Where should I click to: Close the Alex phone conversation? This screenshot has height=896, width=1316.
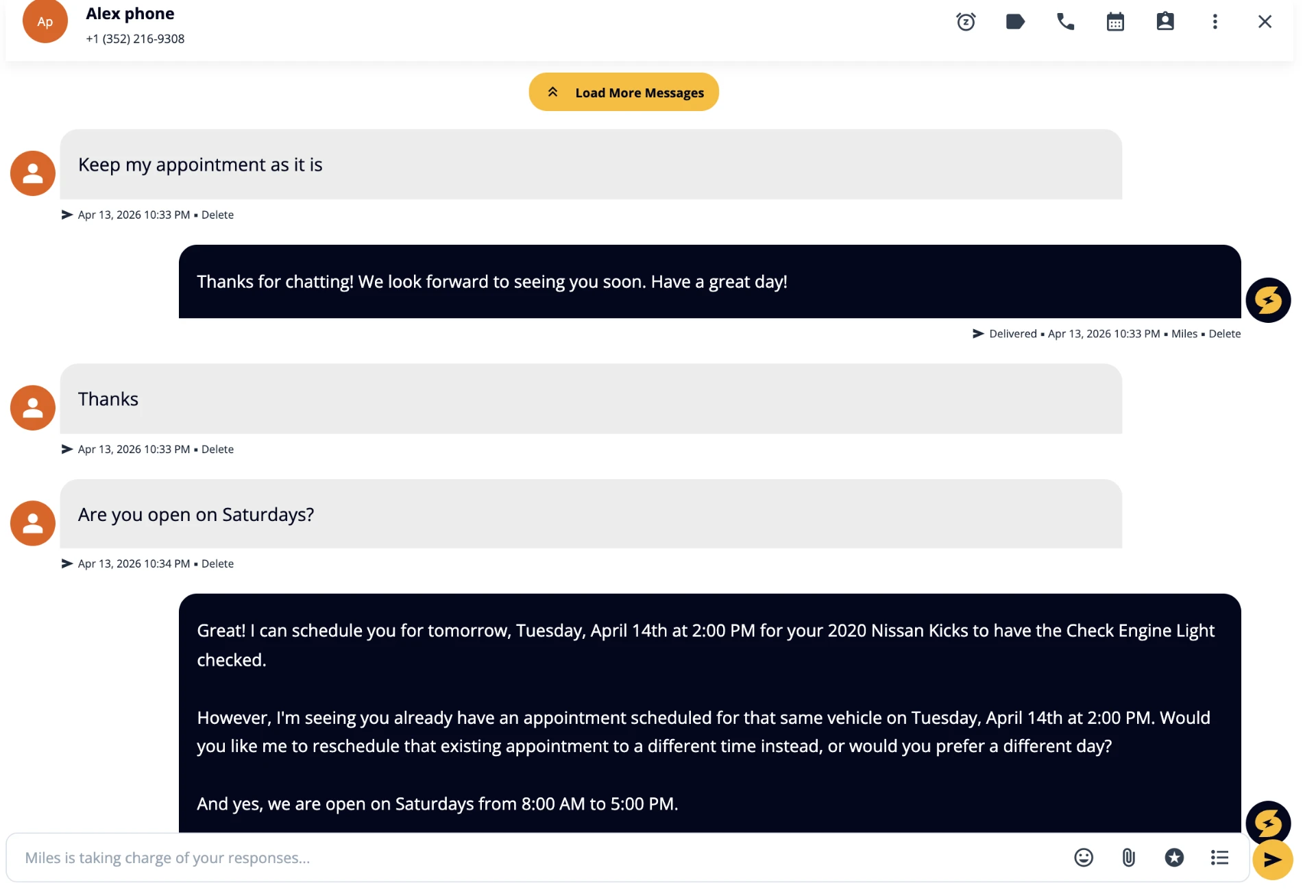[x=1265, y=22]
